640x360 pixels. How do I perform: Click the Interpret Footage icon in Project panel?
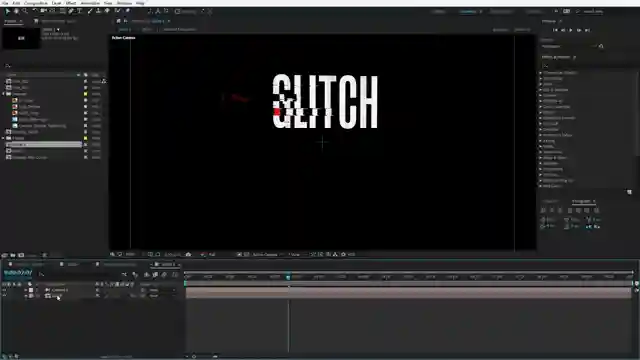click(x=4, y=255)
